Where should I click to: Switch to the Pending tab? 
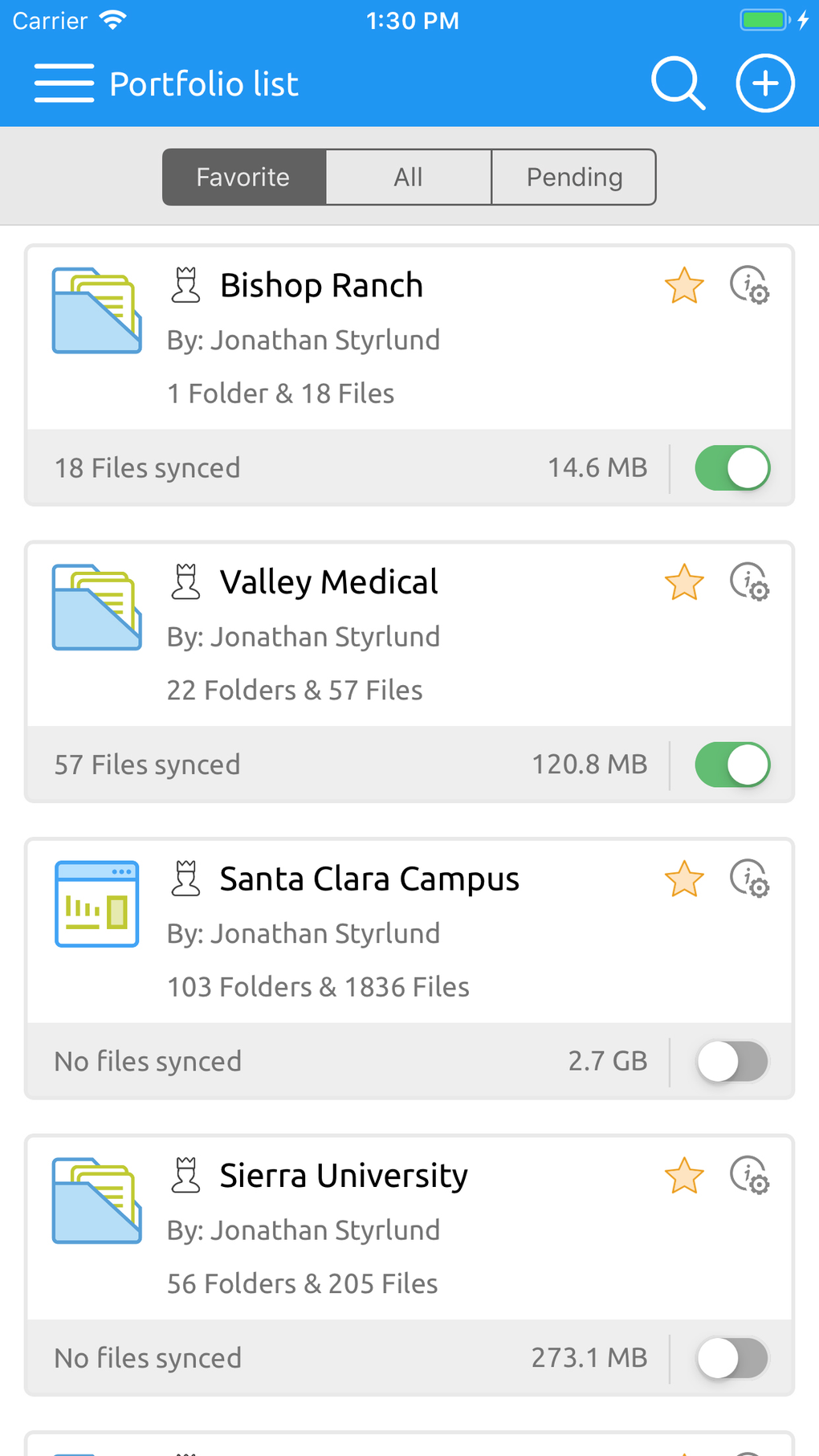pos(573,177)
